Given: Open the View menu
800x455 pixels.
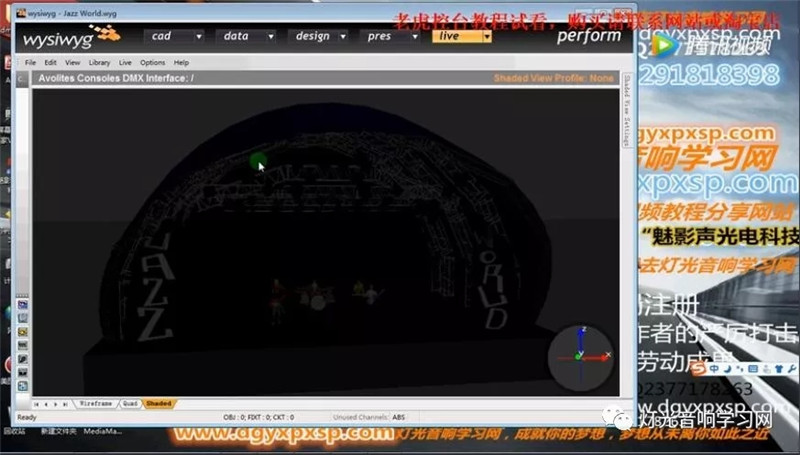Looking at the screenshot, I should pos(72,62).
